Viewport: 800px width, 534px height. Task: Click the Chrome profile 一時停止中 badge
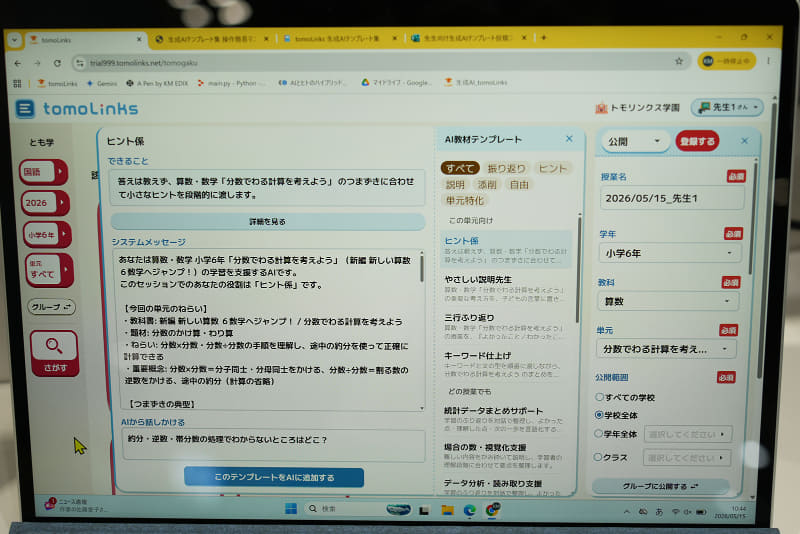click(x=727, y=61)
